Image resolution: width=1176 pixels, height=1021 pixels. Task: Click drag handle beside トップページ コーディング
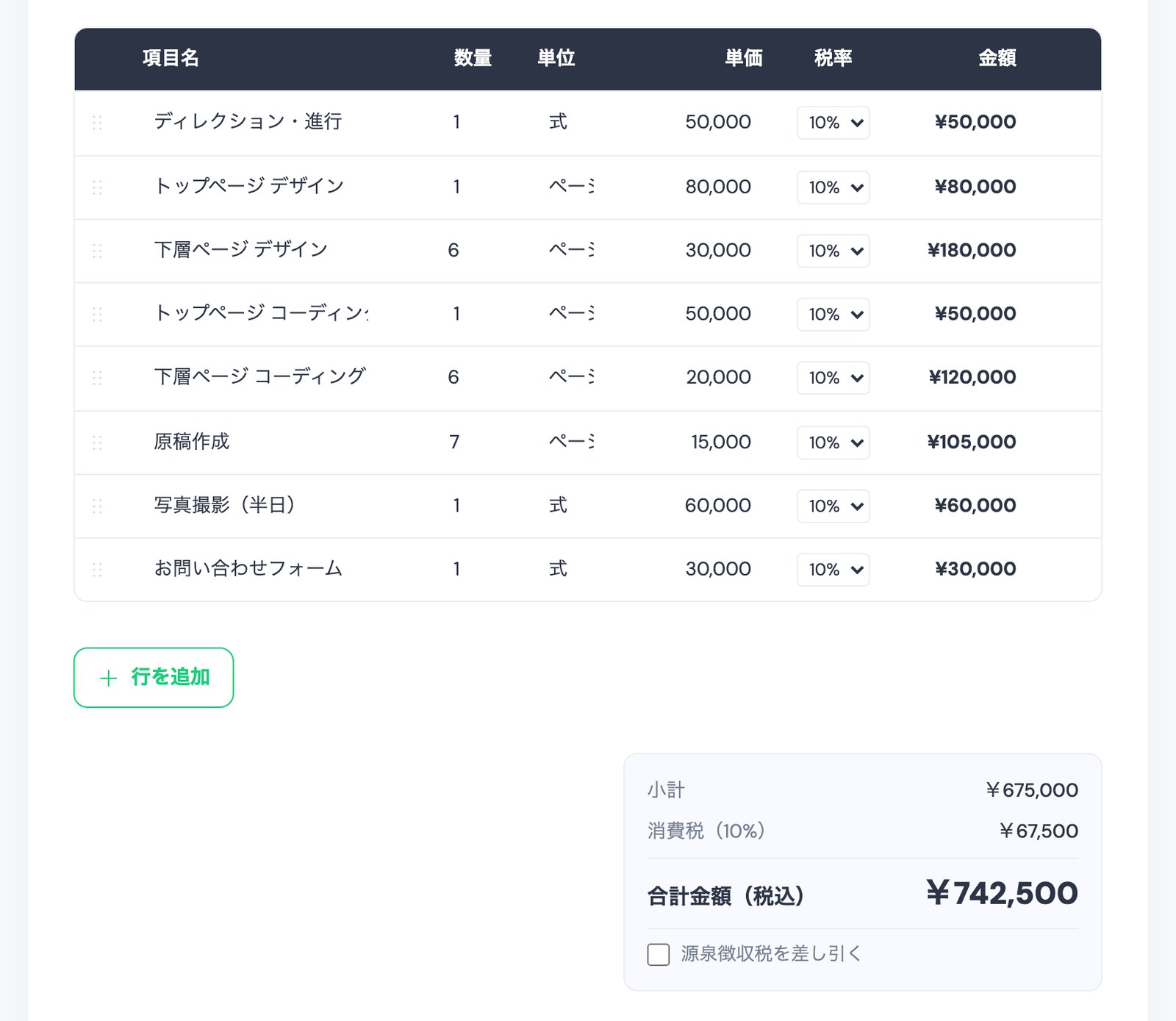(x=97, y=315)
